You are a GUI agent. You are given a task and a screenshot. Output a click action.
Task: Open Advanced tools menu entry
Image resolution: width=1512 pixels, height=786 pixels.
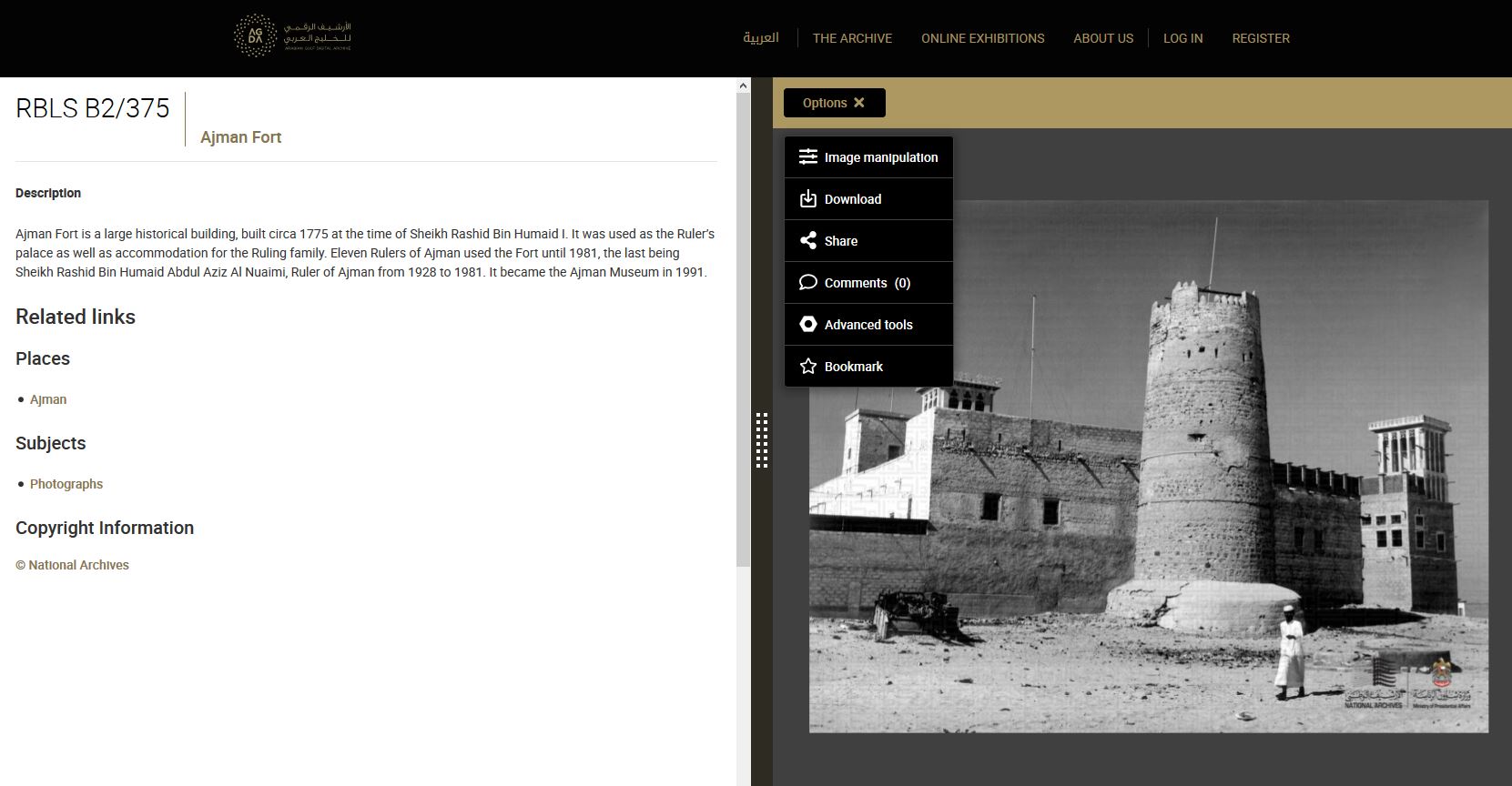(868, 325)
